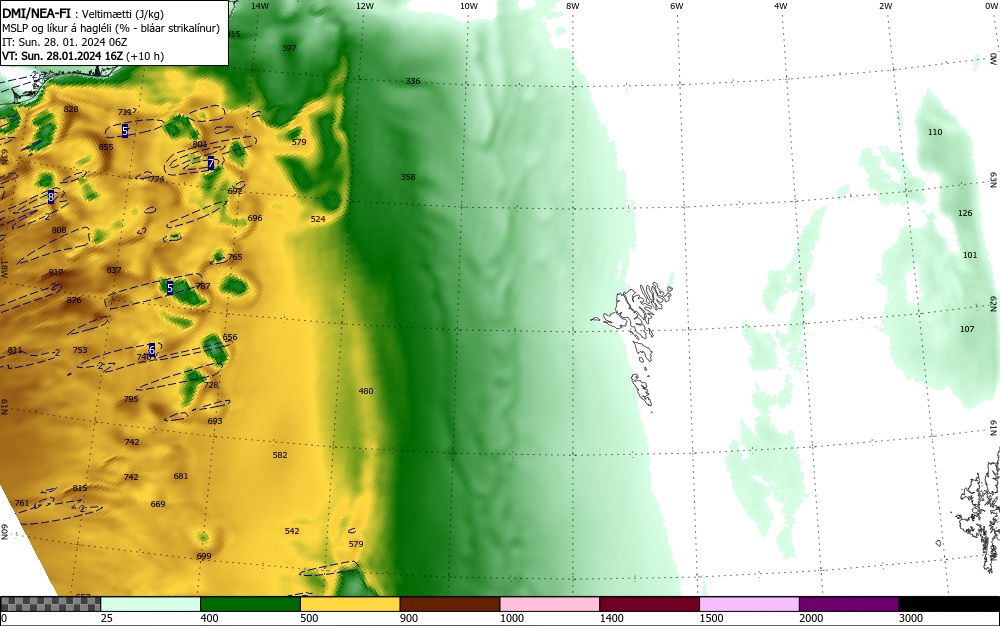Image resolution: width=1000 pixels, height=626 pixels.
Task: Click the CAPE value '669'
Action: [x=158, y=504]
